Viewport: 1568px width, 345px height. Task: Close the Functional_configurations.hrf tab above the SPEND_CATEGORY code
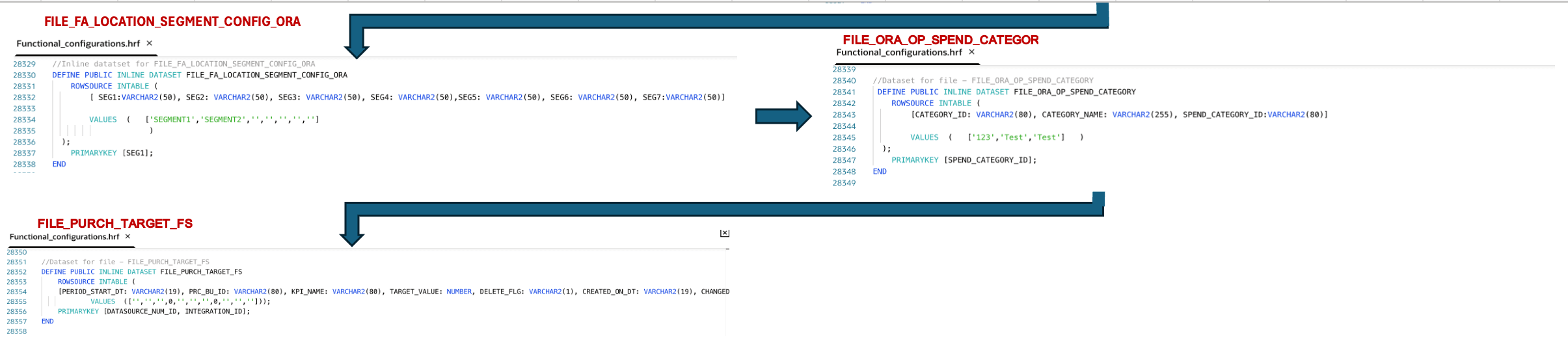[971, 52]
